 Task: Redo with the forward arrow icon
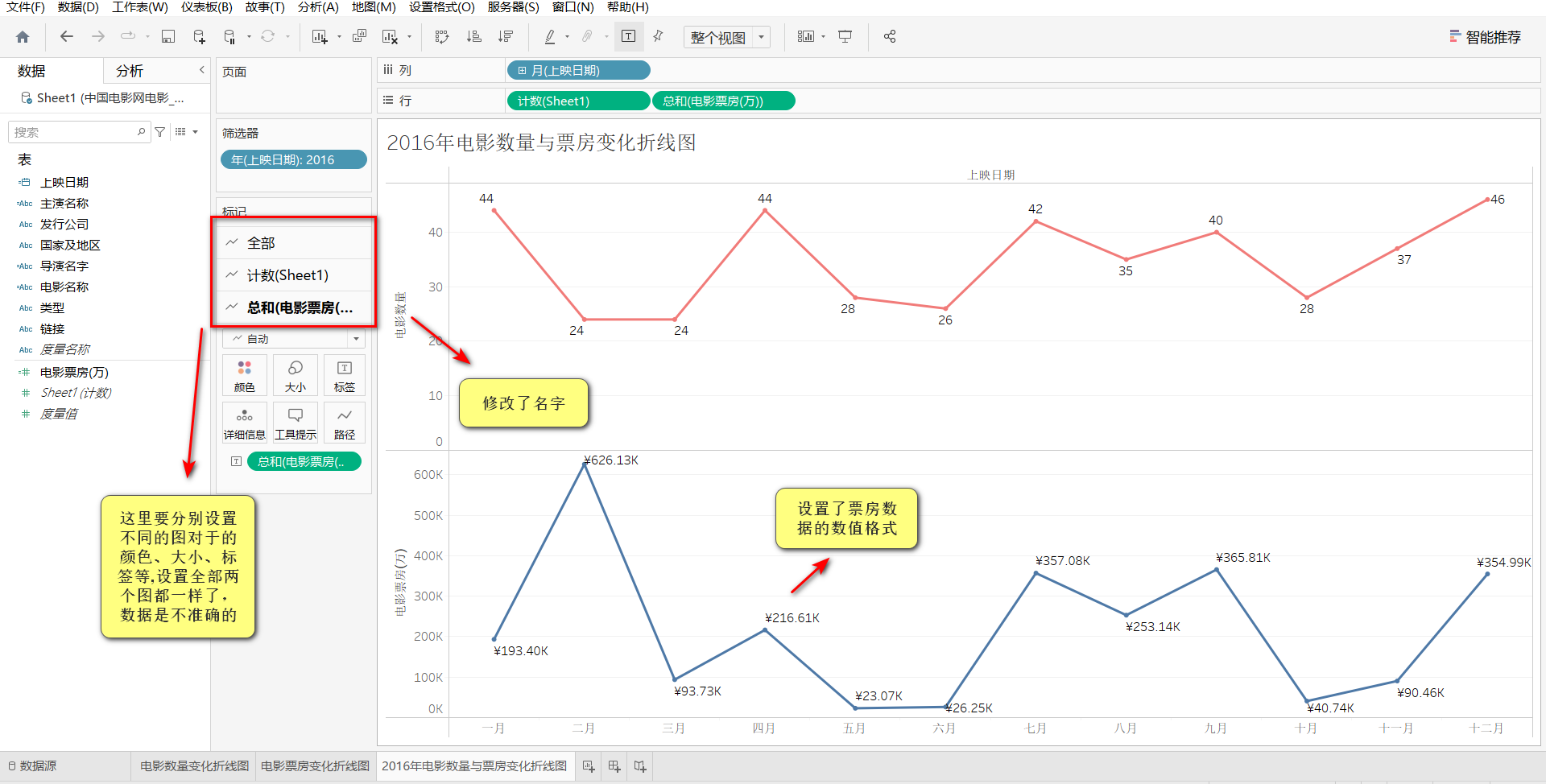[97, 37]
